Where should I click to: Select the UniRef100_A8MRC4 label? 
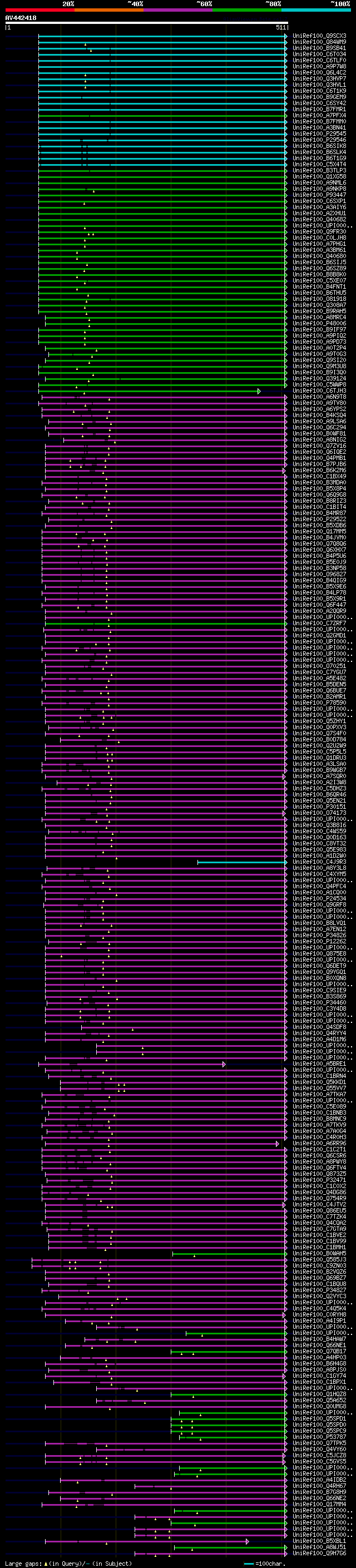click(319, 317)
